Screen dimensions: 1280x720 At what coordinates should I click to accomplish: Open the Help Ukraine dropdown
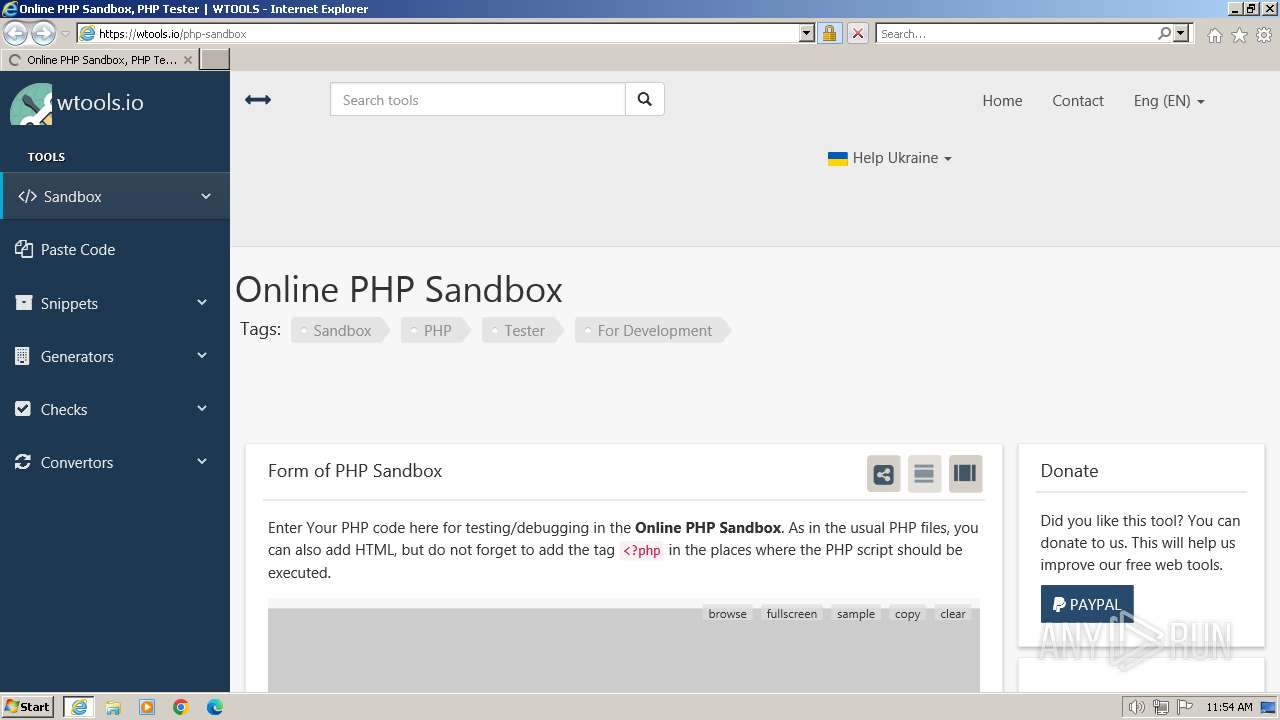tap(890, 158)
